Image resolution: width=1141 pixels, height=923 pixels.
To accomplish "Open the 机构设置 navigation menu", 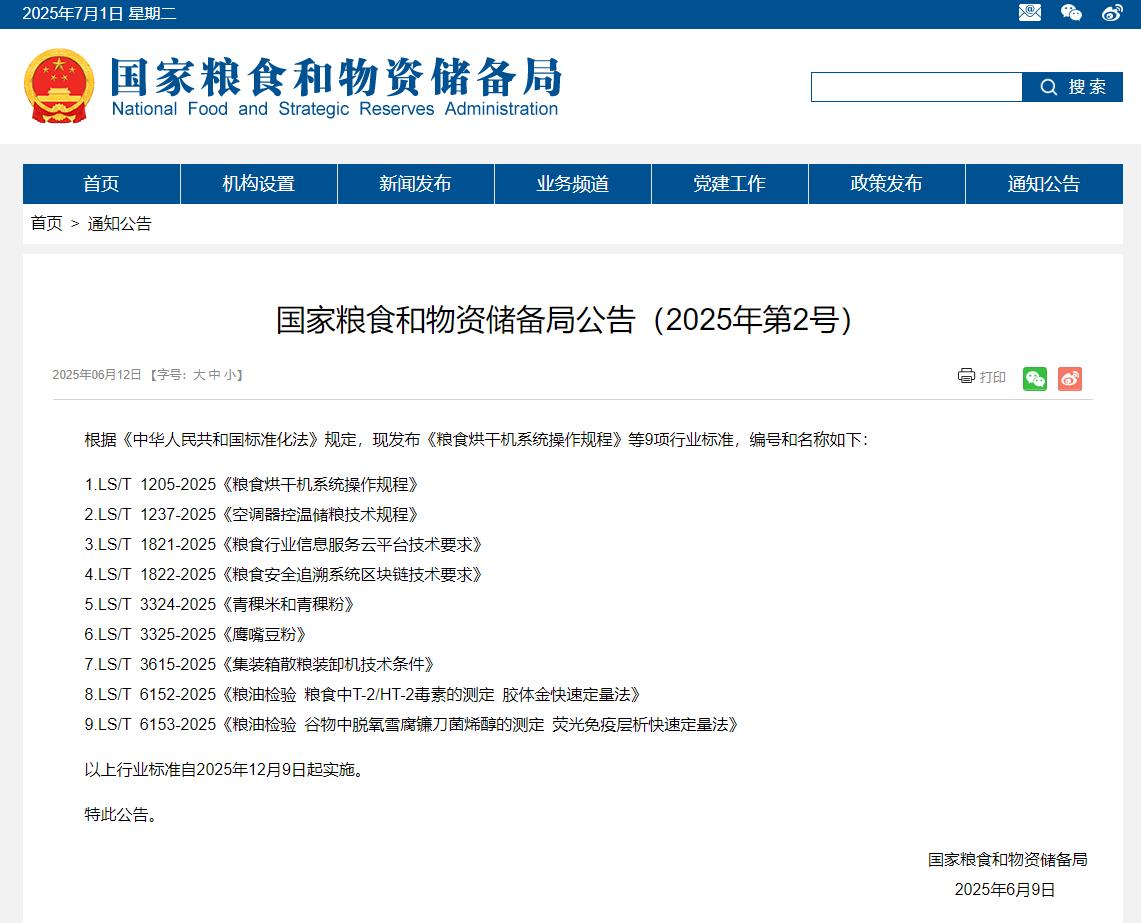I will [x=258, y=184].
